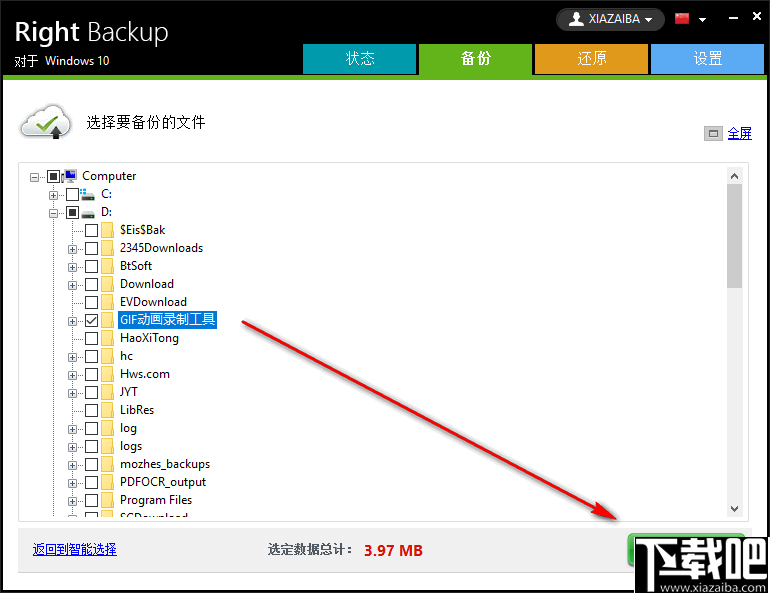This screenshot has height=593, width=770.
Task: Click the $Eis$Bak folder icon
Action: click(x=107, y=230)
